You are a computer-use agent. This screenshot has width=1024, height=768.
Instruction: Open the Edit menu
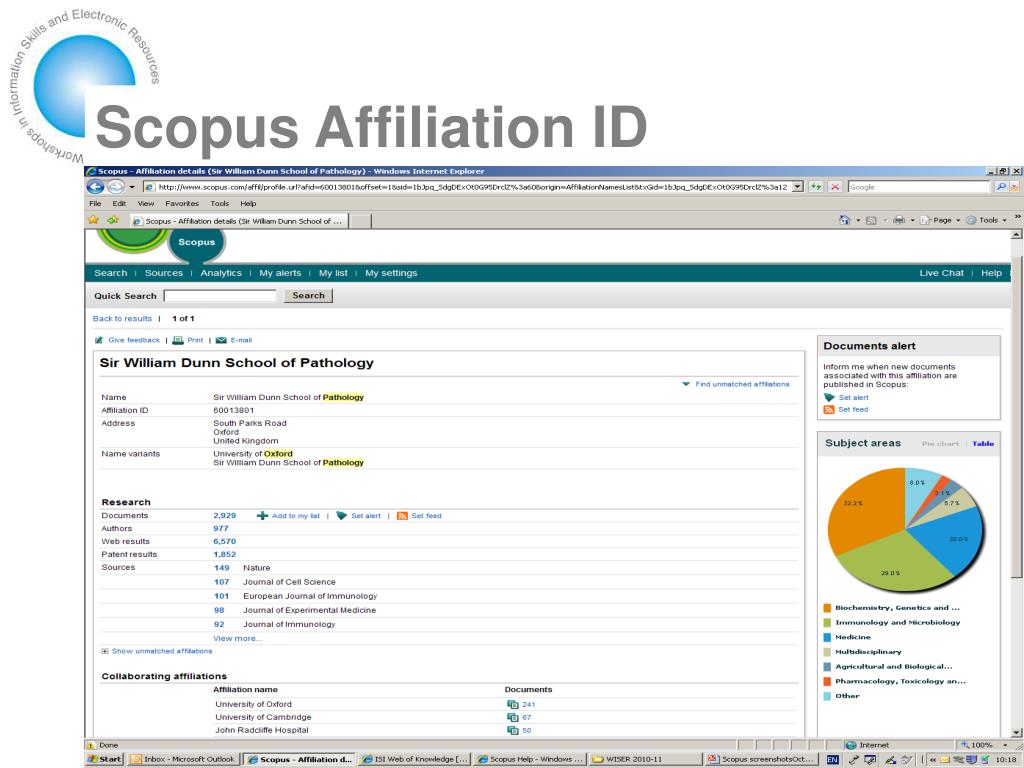coord(119,204)
